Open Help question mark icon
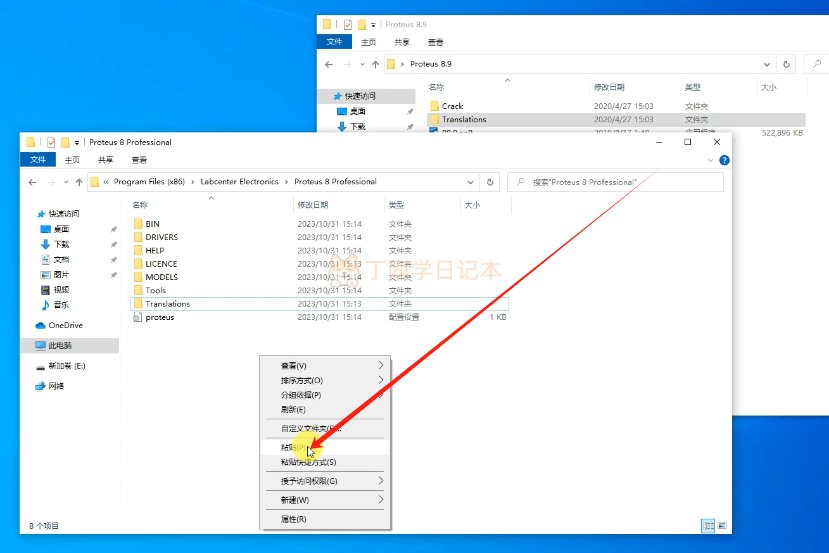Screen dimensions: 829x553 (x=724, y=160)
